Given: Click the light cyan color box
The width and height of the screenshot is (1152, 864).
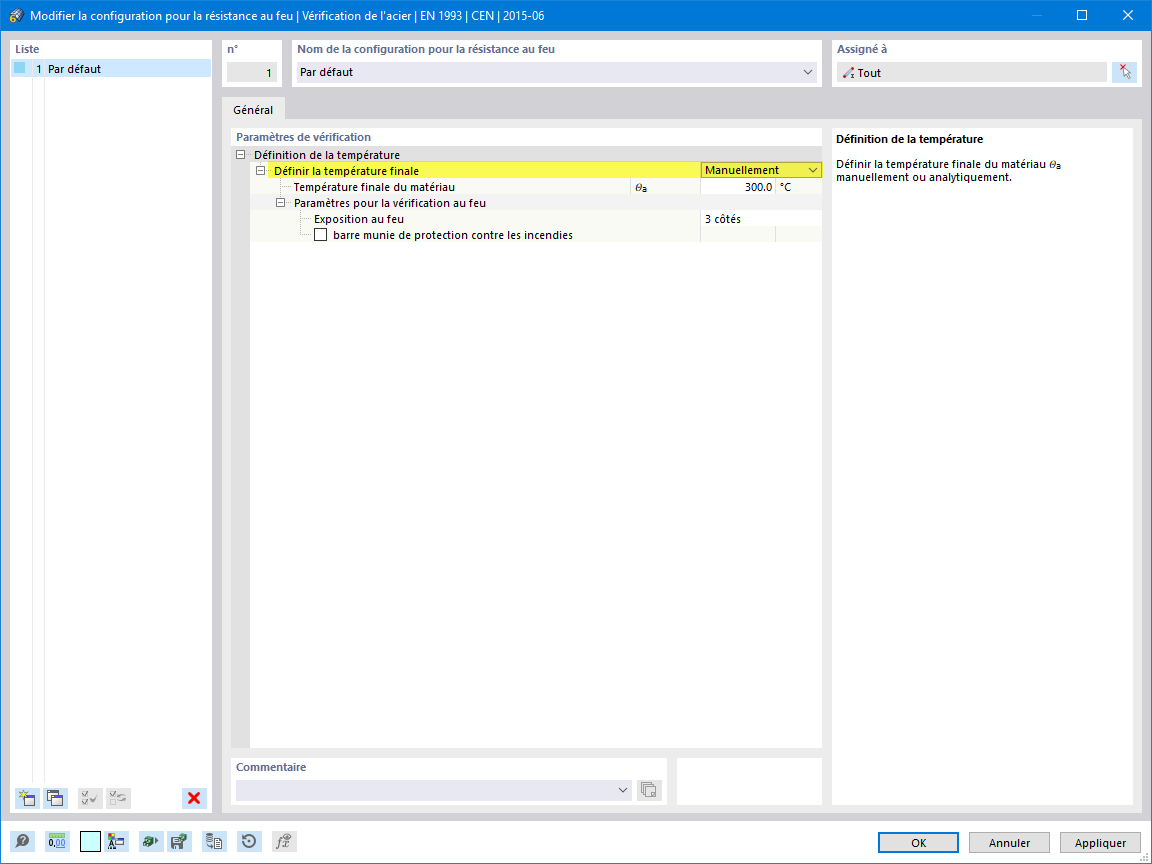Looking at the screenshot, I should [90, 841].
